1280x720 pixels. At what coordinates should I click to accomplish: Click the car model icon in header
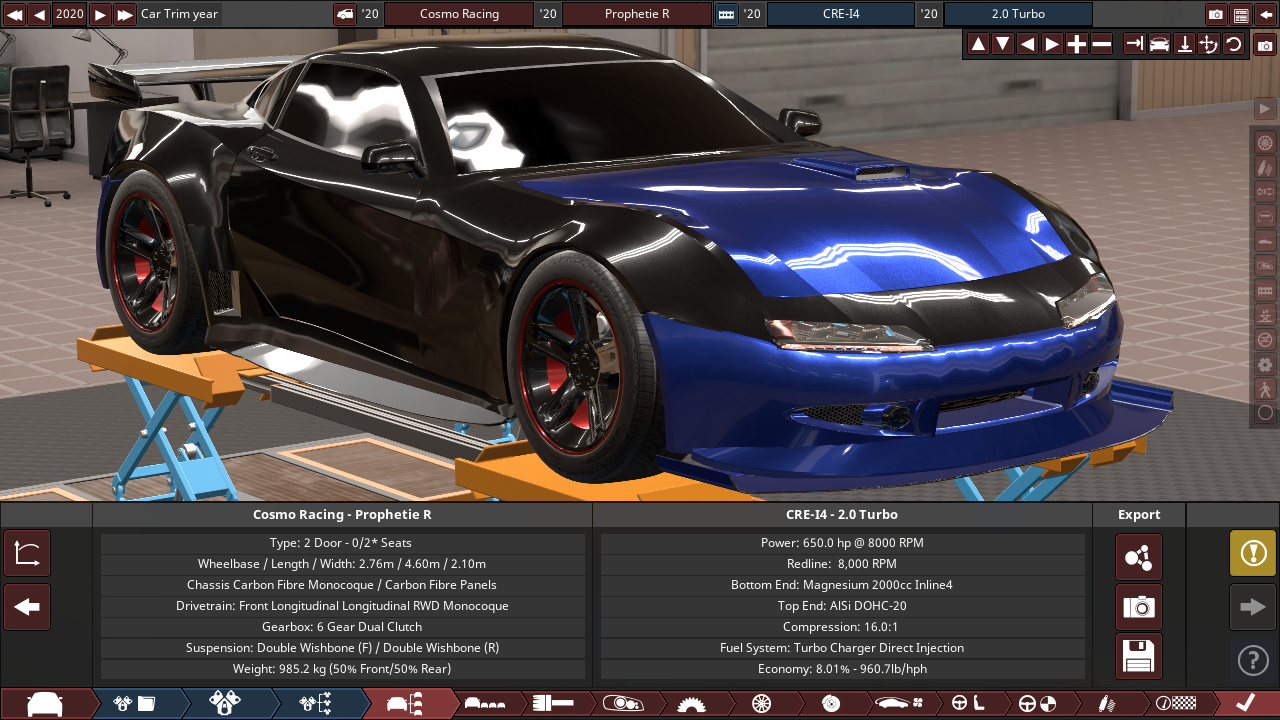click(345, 14)
